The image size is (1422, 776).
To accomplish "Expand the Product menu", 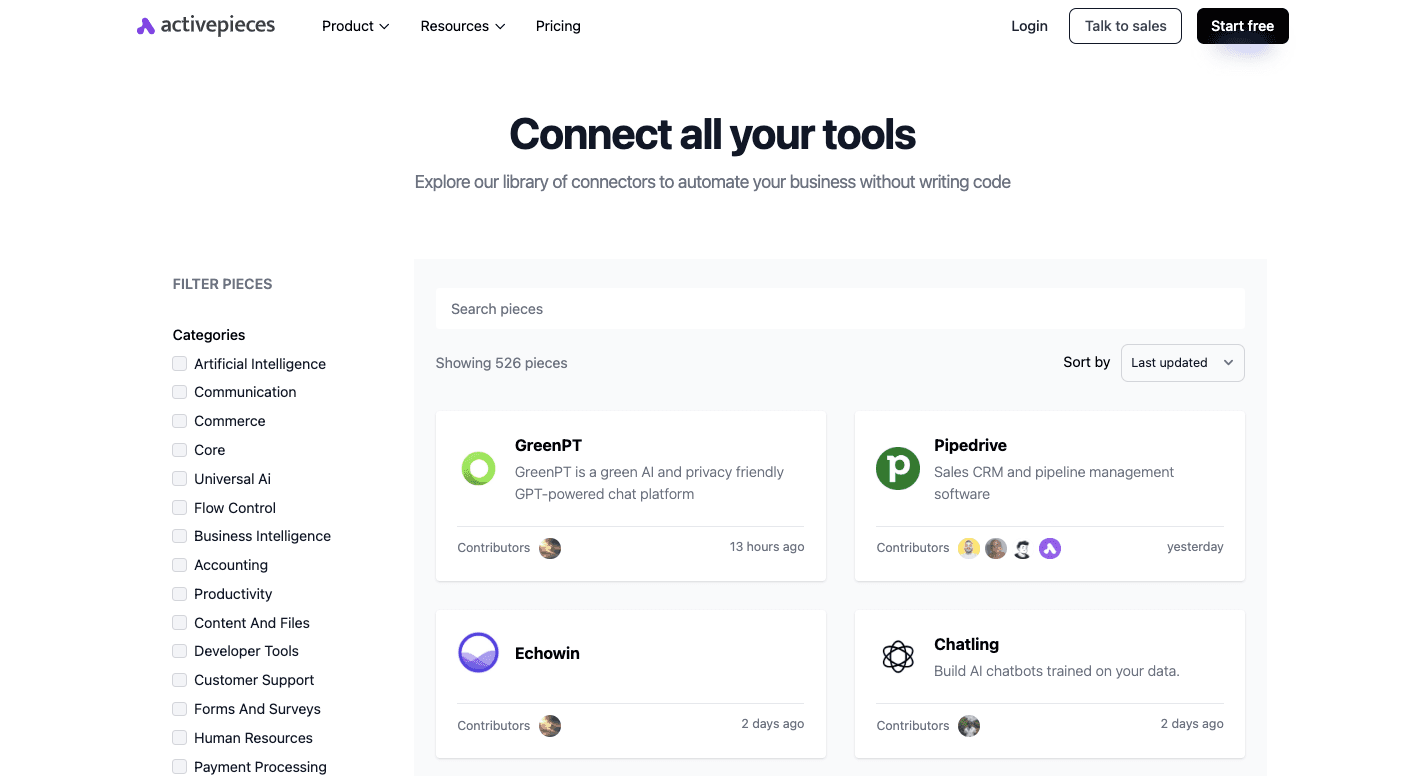I will (355, 26).
